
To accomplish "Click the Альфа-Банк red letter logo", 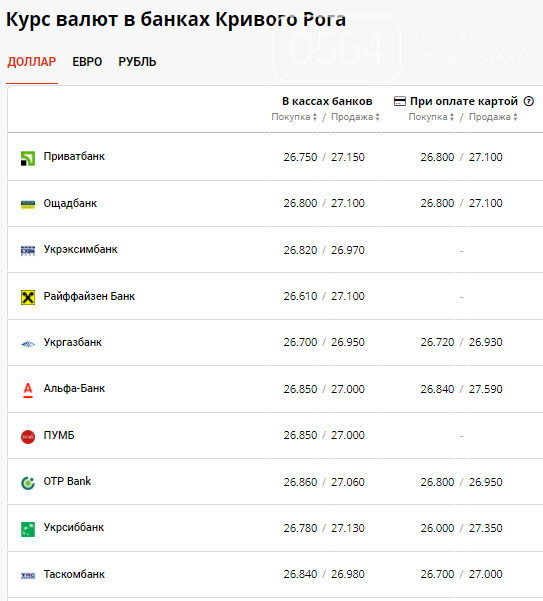I will tap(28, 391).
